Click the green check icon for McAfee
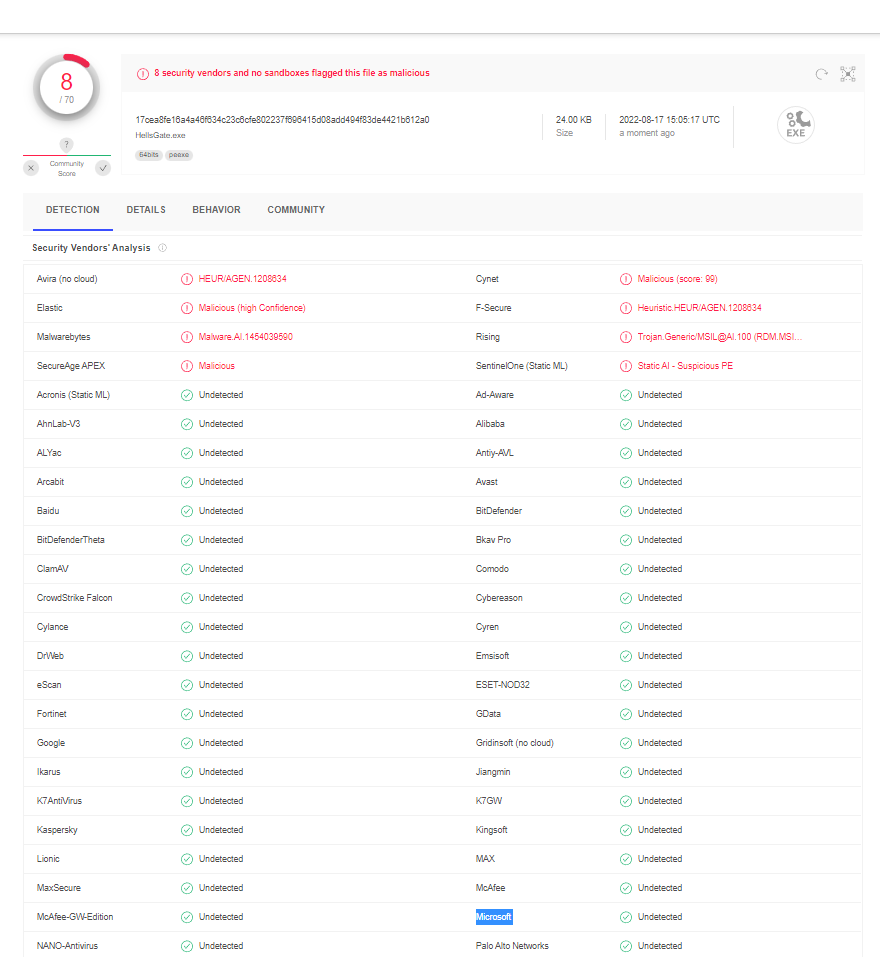The width and height of the screenshot is (880, 957). point(626,888)
